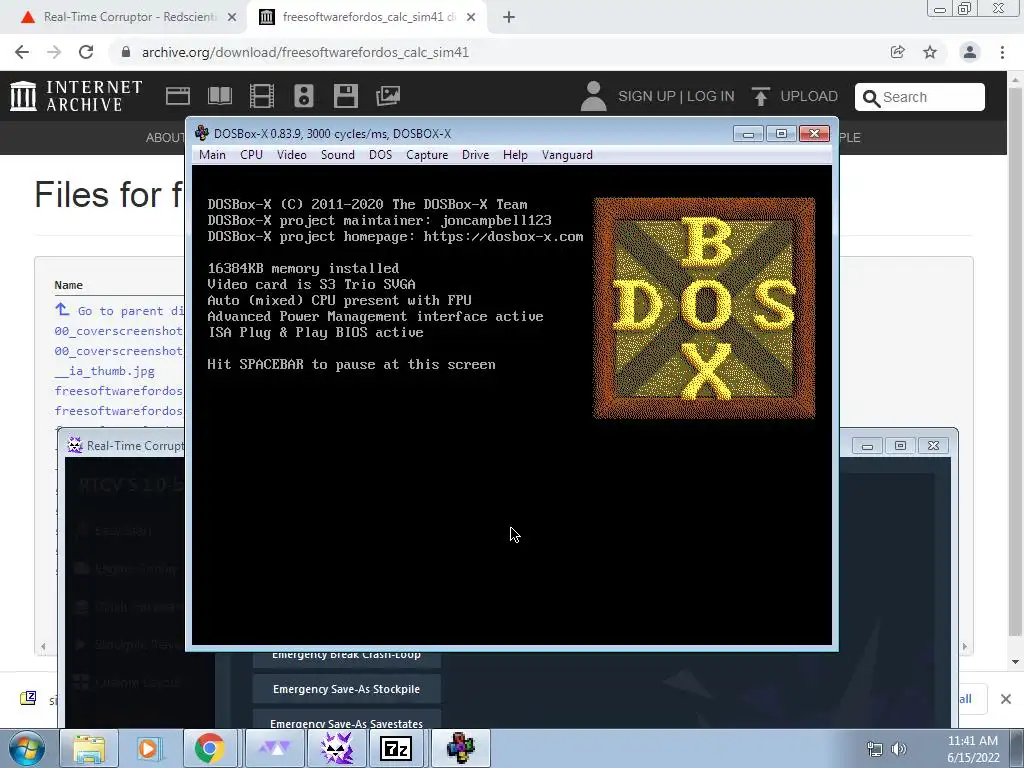Image resolution: width=1024 pixels, height=768 pixels.
Task: Close the downloads bar
Action: [1006, 699]
